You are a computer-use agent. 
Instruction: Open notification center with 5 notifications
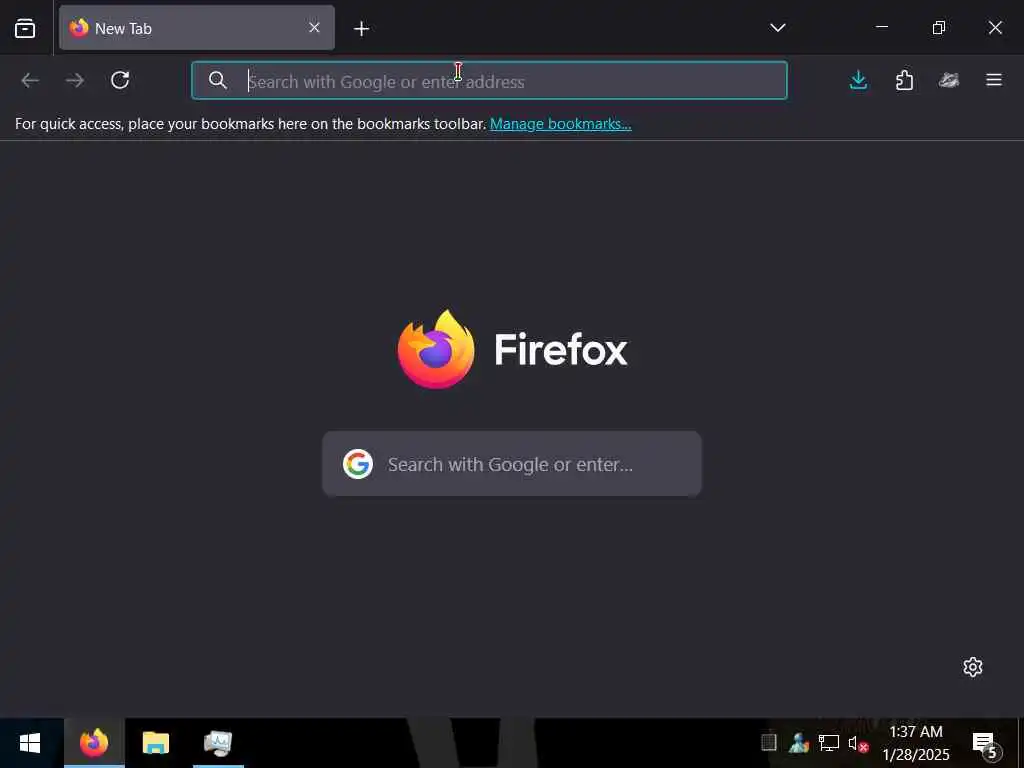point(986,744)
